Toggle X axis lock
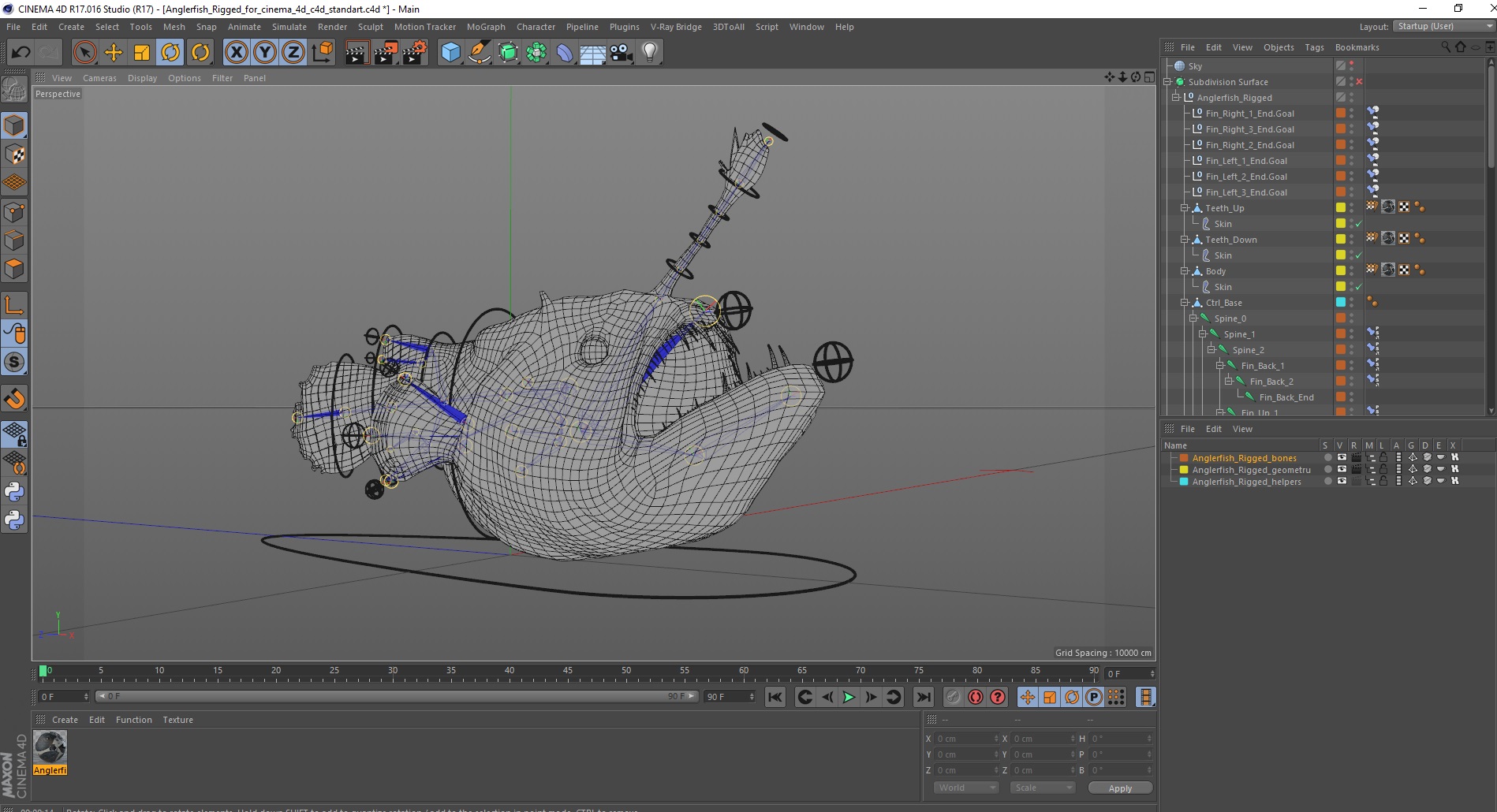 point(236,53)
